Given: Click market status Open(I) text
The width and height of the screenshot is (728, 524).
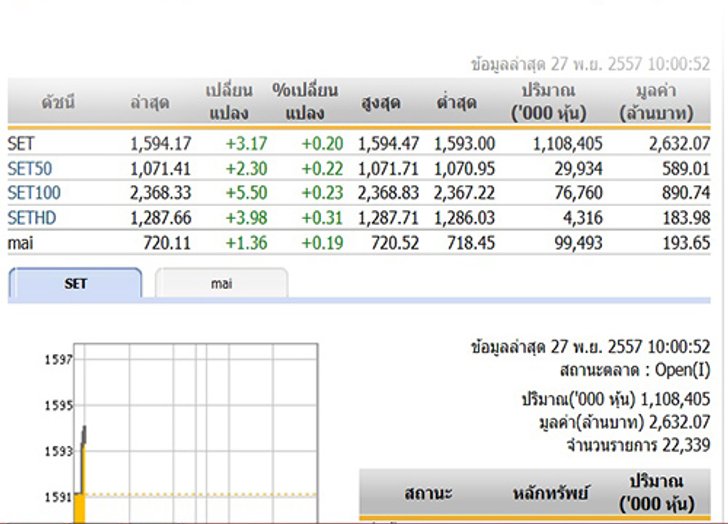Looking at the screenshot, I should 635,370.
